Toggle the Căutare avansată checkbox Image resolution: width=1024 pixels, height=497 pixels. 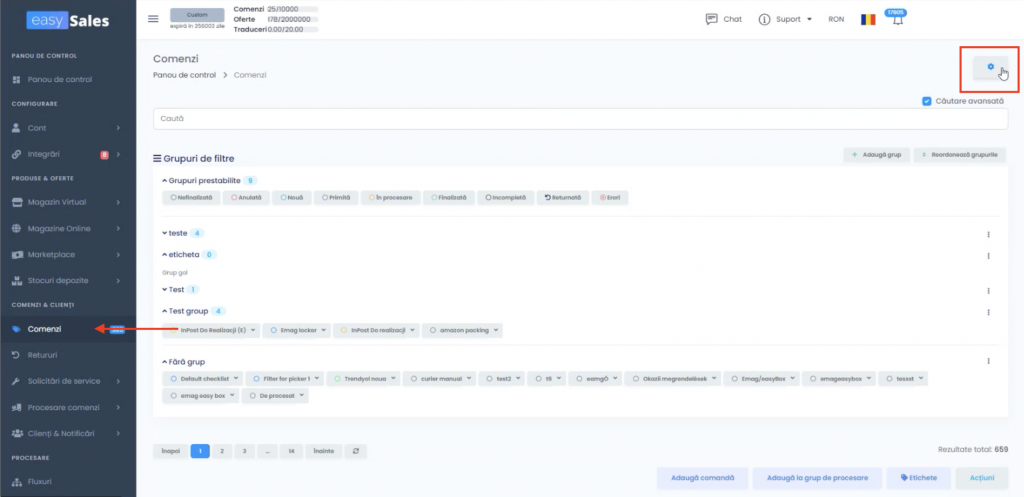[927, 101]
